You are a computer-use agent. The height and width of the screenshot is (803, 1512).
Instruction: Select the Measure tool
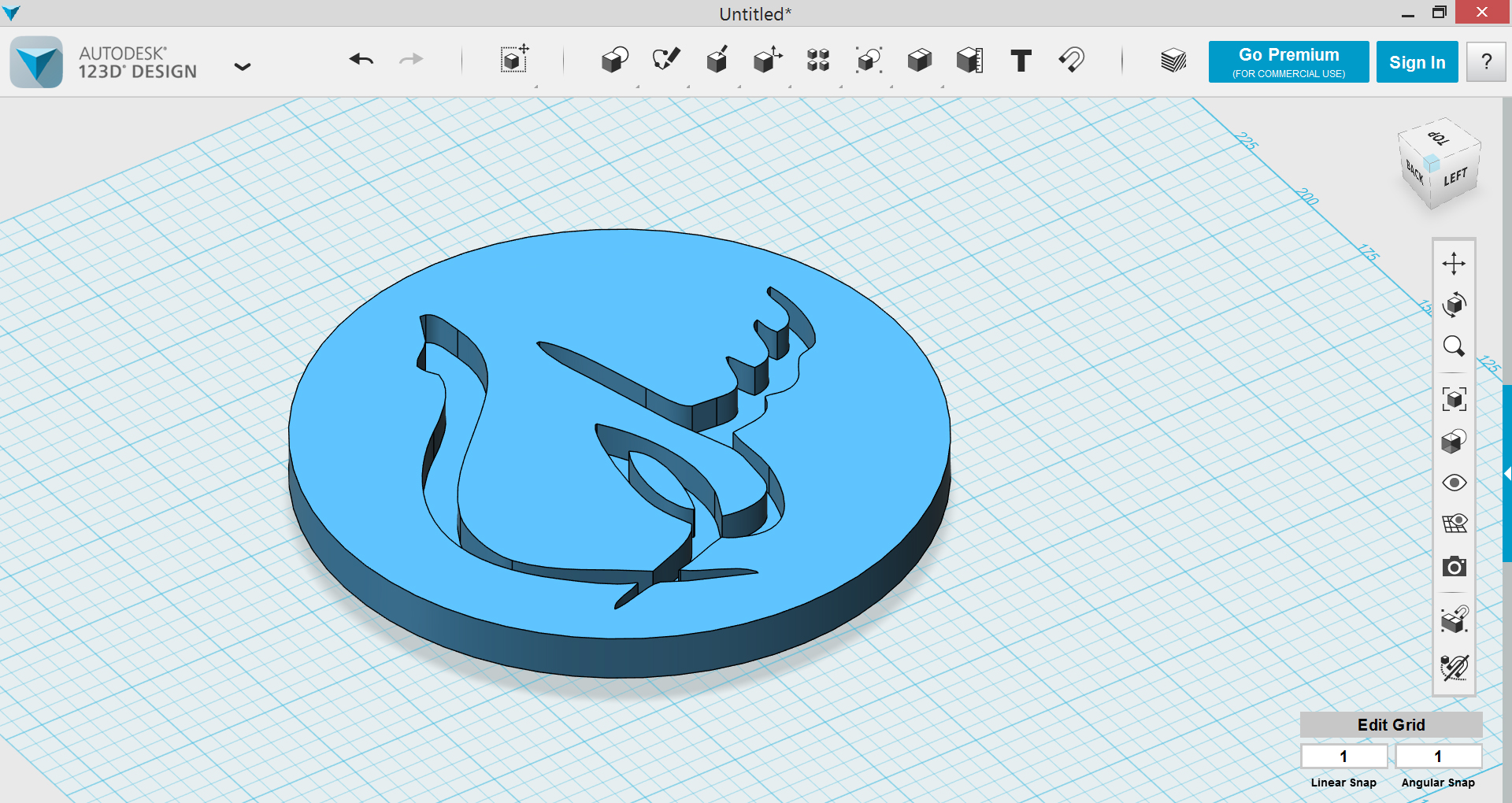[970, 60]
